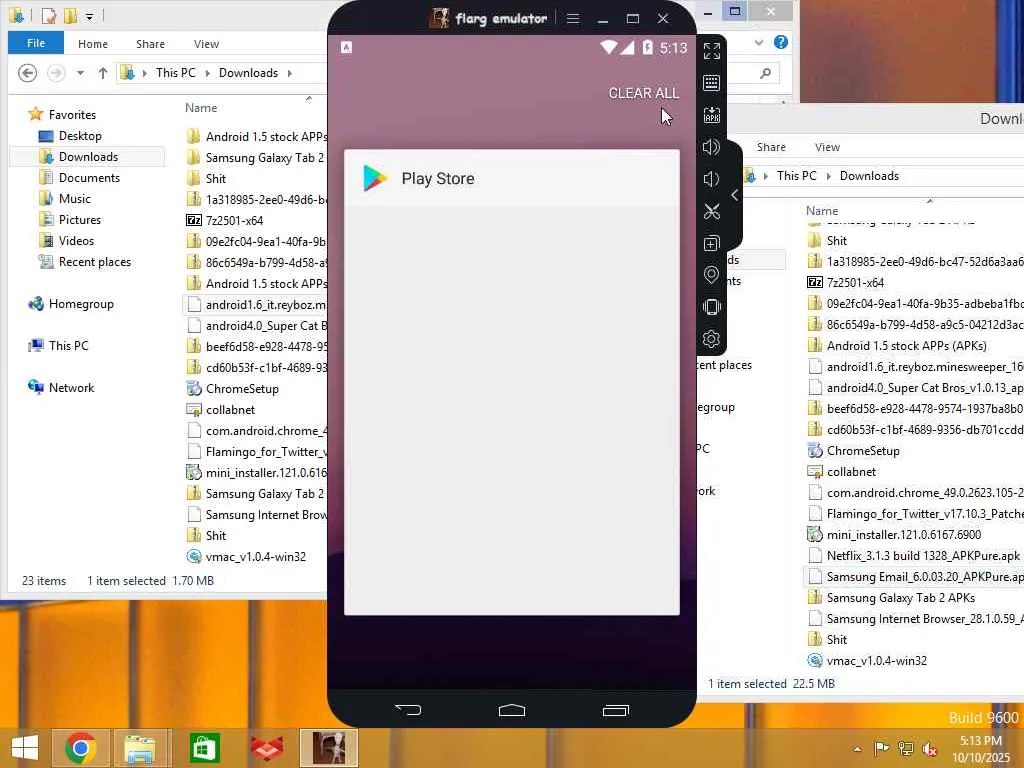Select Videos in navigation pane
This screenshot has width=1024, height=768.
[76, 241]
